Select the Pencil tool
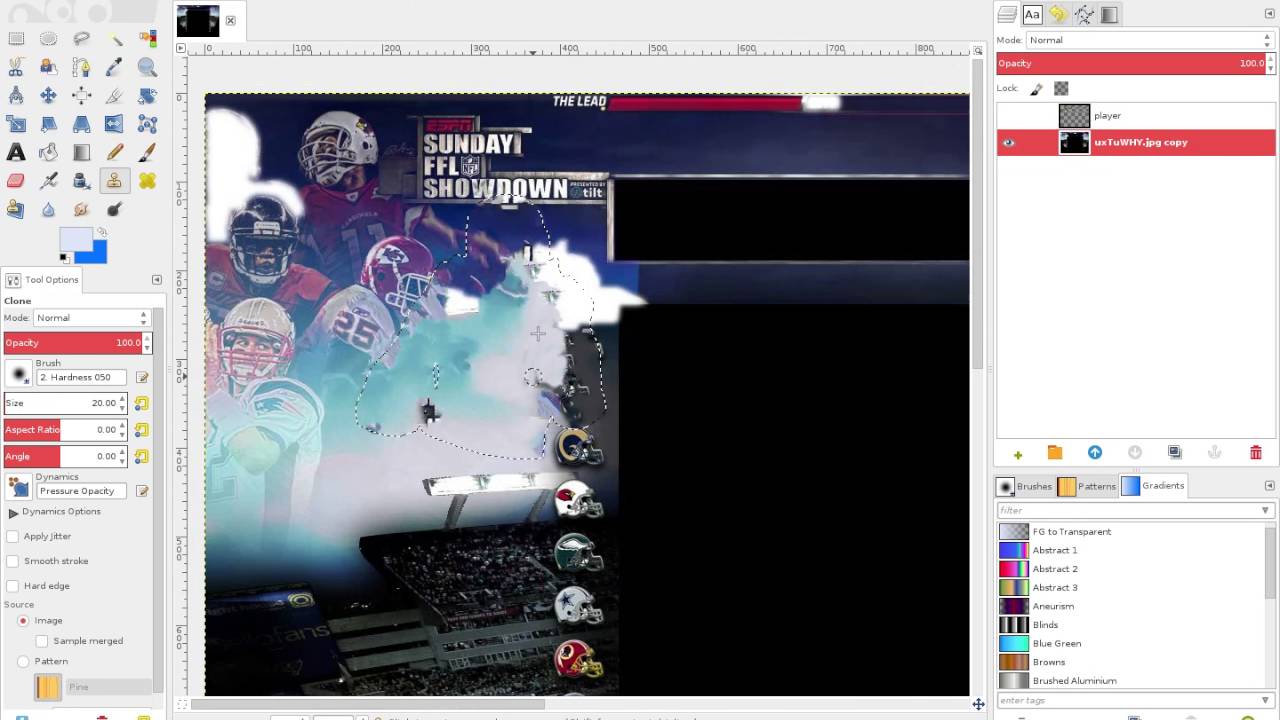 click(x=114, y=153)
